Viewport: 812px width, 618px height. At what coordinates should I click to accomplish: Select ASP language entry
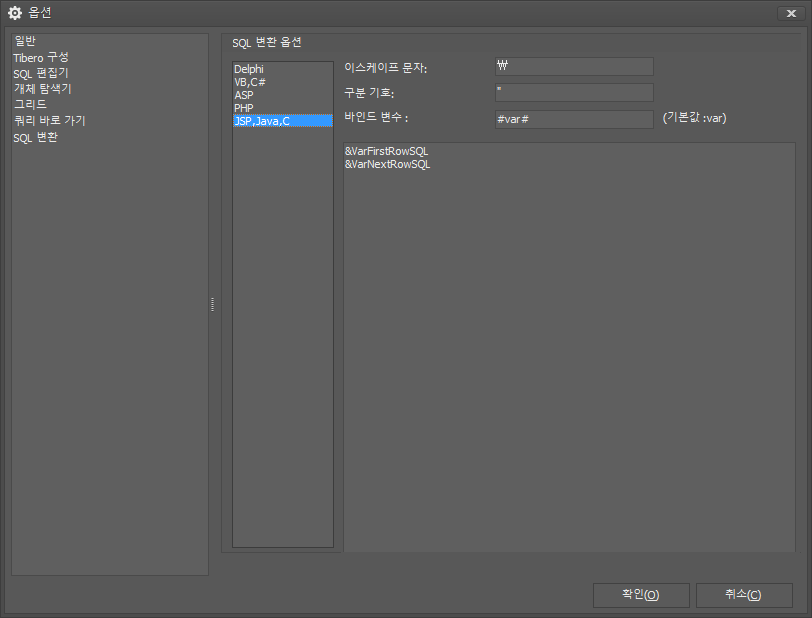tap(283, 95)
